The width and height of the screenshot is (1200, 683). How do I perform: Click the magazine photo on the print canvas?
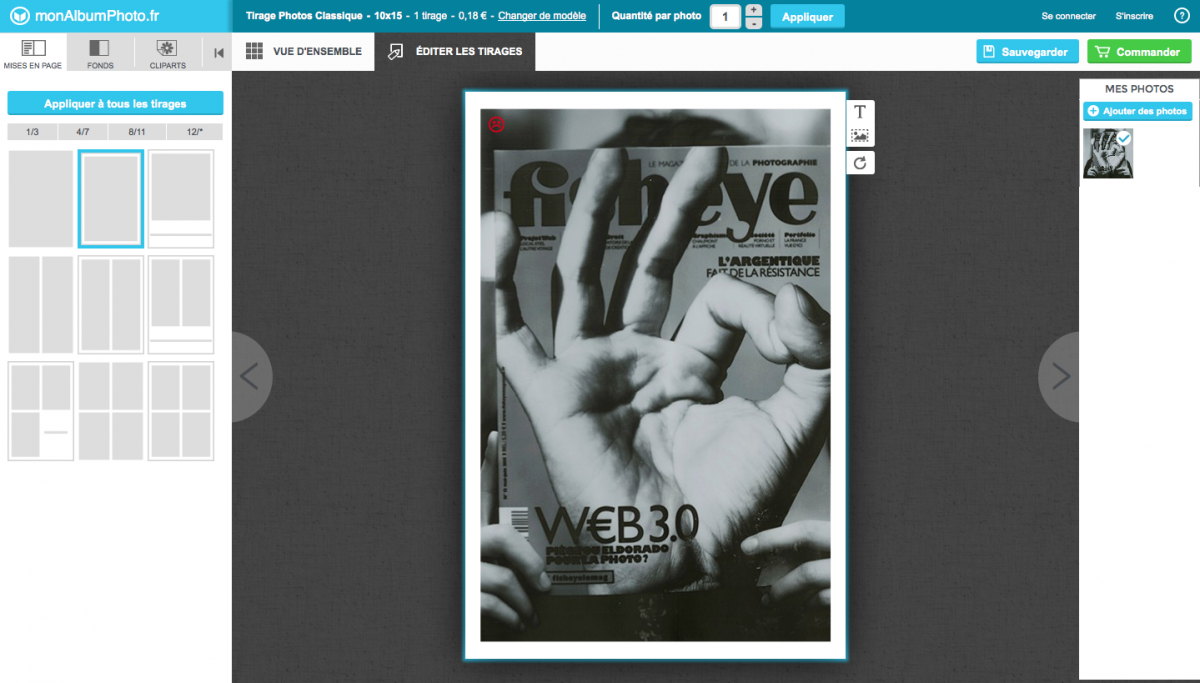click(x=655, y=375)
